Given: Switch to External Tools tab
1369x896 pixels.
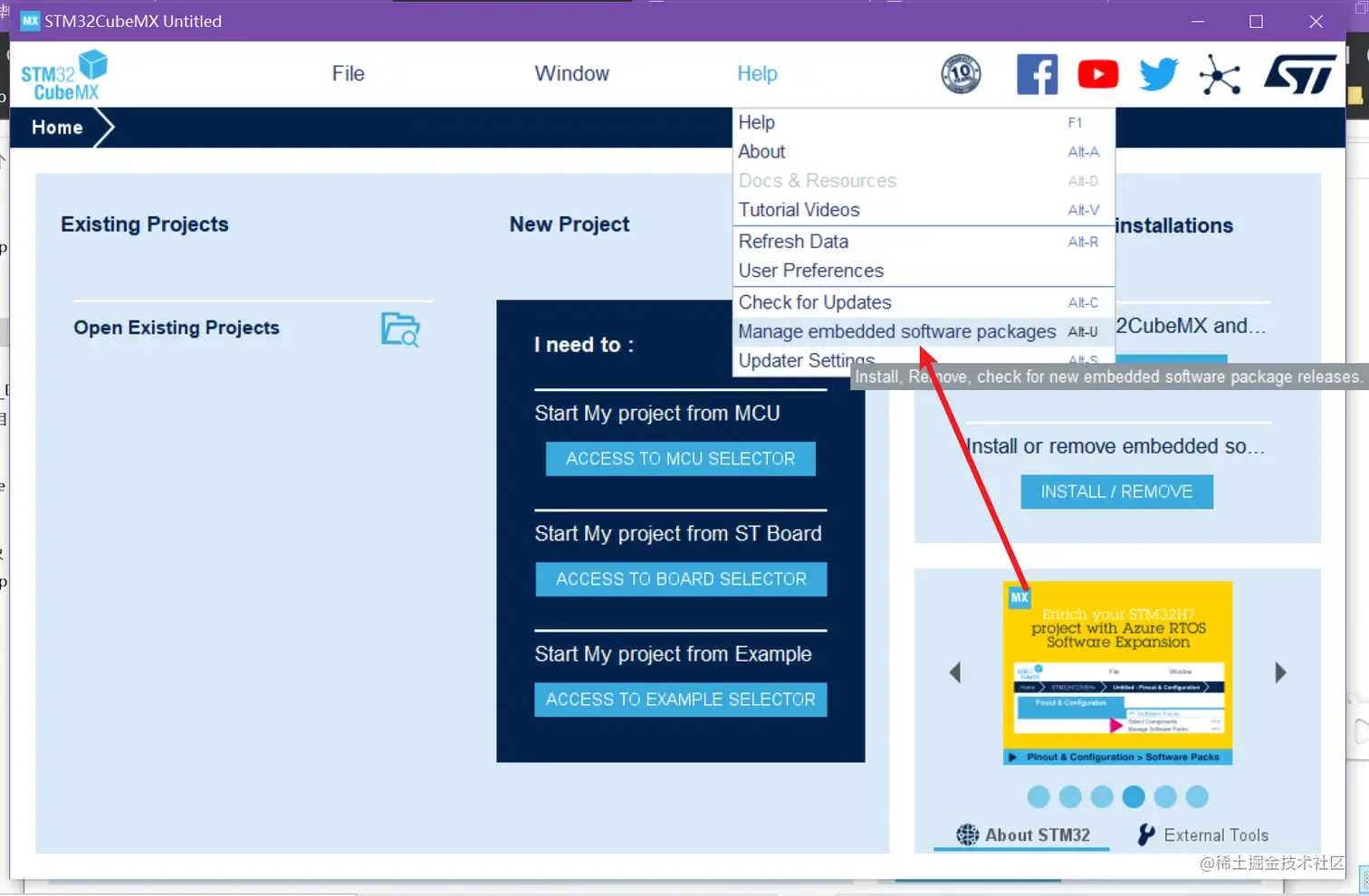Looking at the screenshot, I should pyautogui.click(x=1203, y=835).
